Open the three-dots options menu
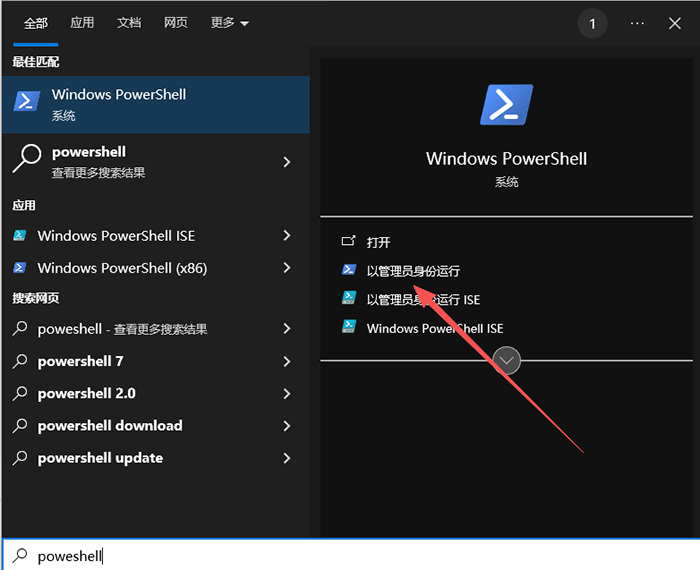The width and height of the screenshot is (700, 570). pos(637,23)
